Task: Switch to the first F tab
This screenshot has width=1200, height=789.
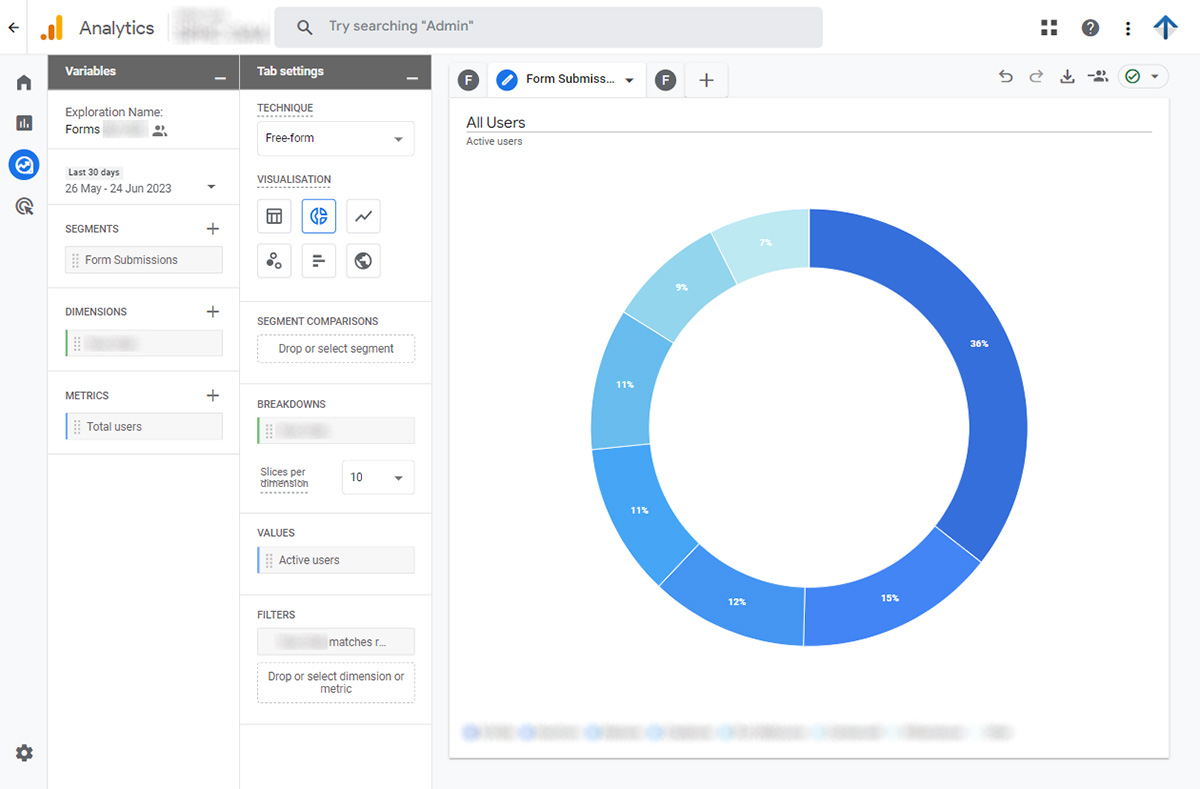Action: pyautogui.click(x=468, y=80)
